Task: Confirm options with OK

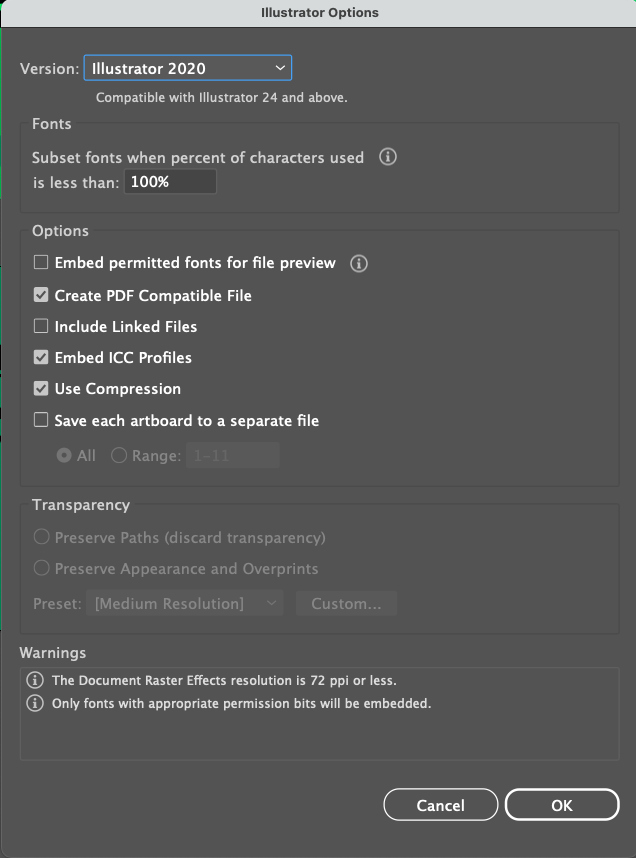Action: coord(562,804)
